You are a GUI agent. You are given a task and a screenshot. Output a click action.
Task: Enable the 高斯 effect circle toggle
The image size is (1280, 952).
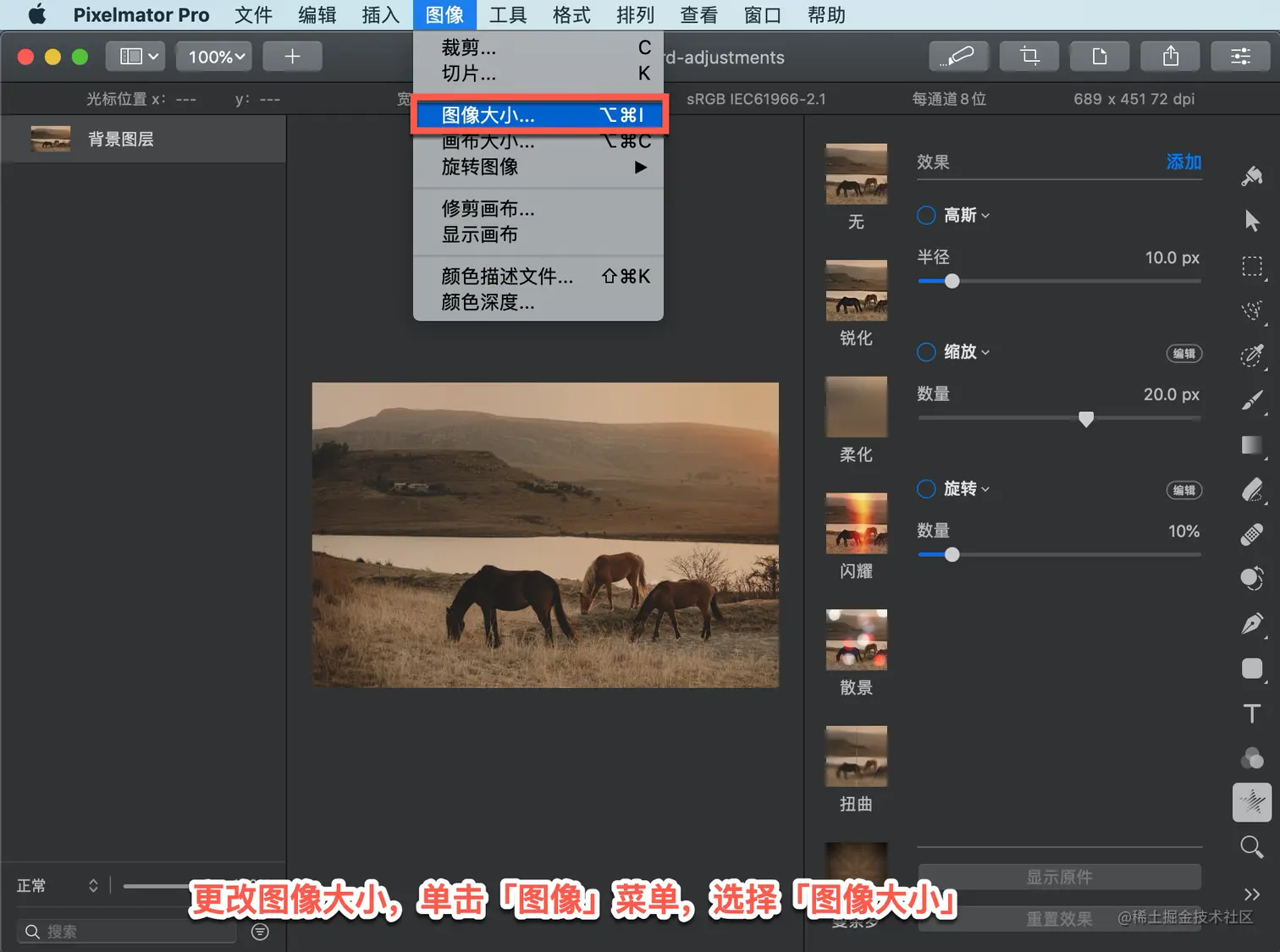click(927, 216)
